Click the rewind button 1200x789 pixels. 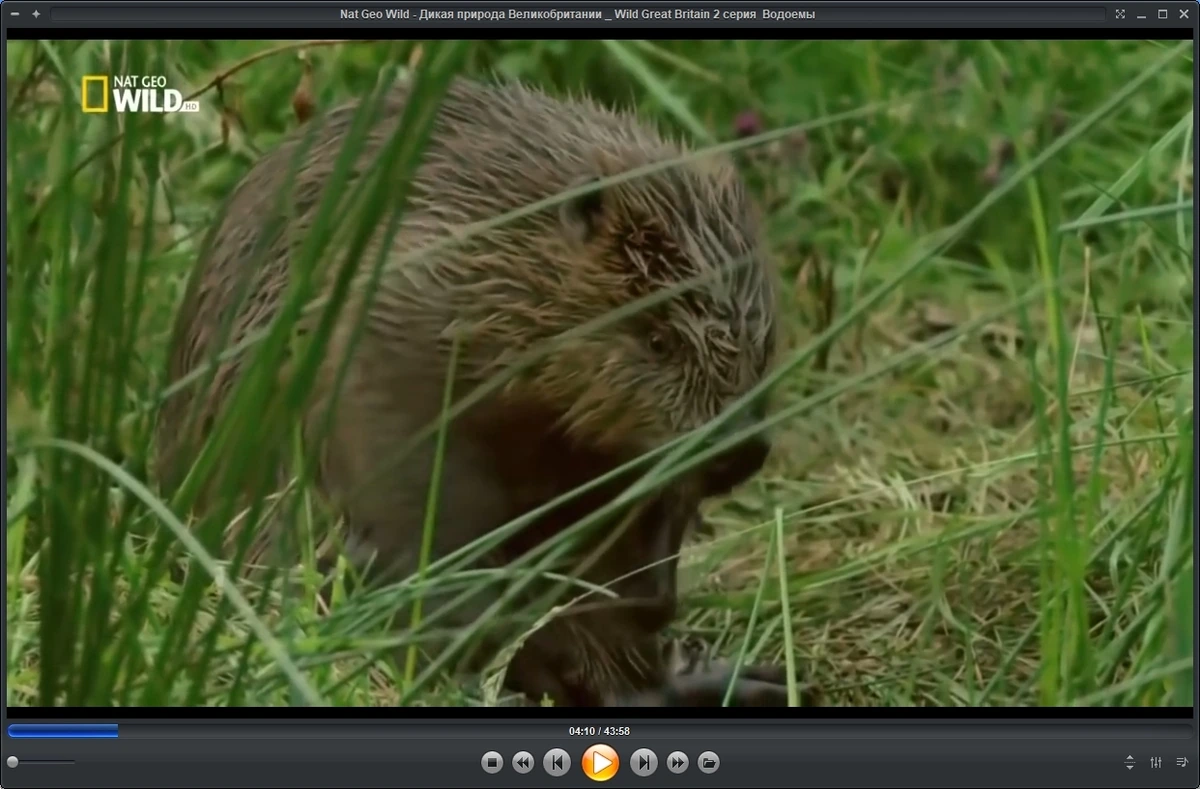point(523,763)
